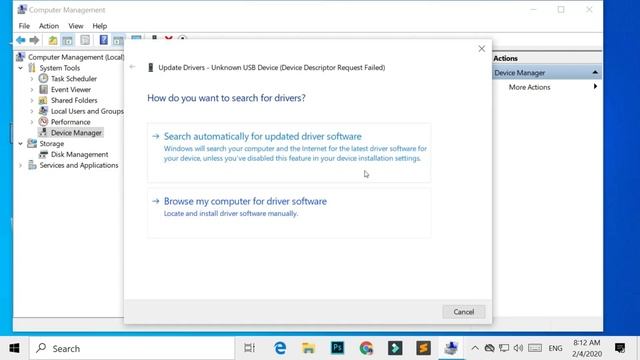Click the Properties toolbar icon
The height and width of the screenshot is (360, 640).
point(85,40)
